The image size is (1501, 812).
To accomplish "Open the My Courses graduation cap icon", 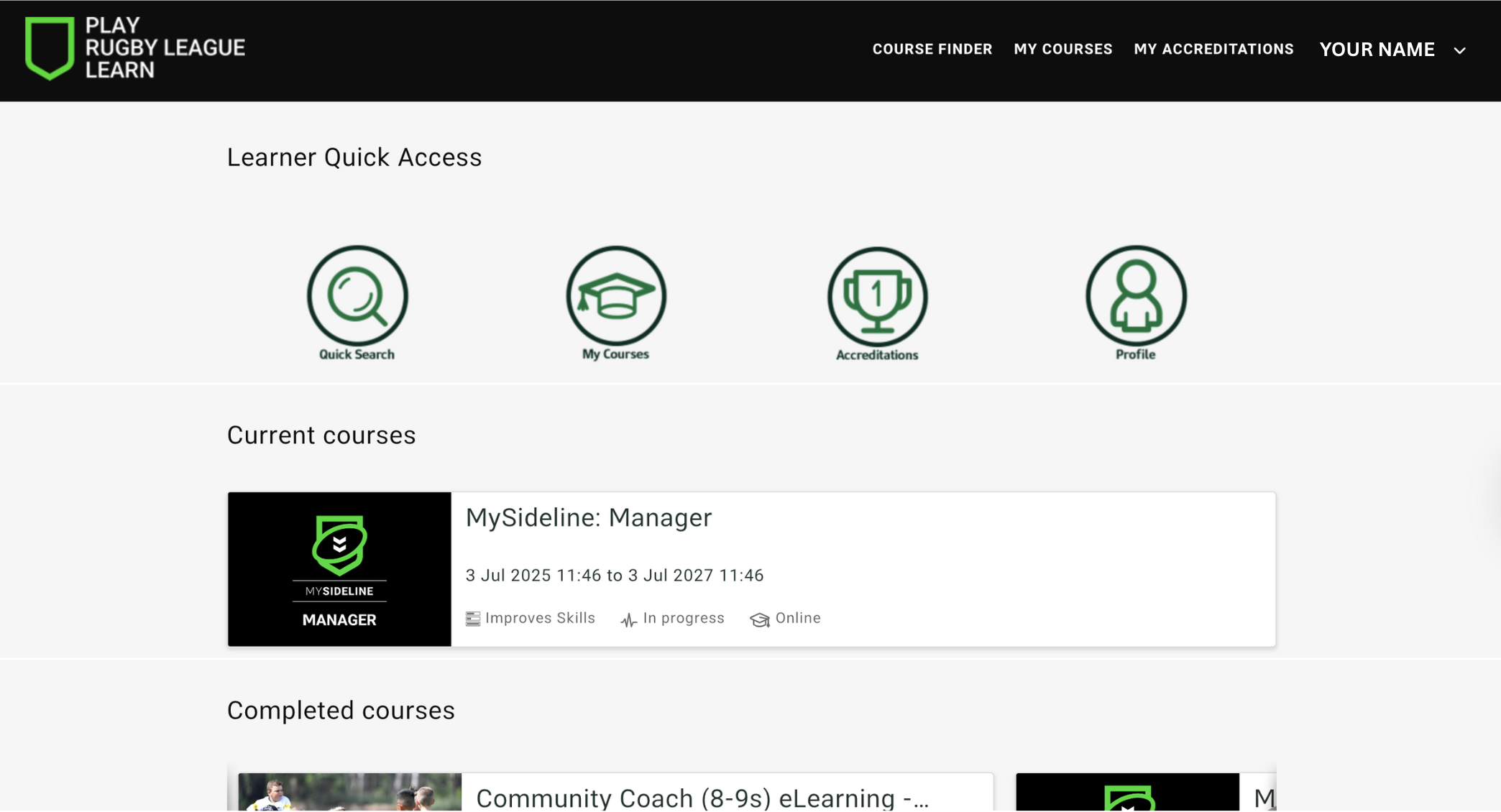I will click(616, 295).
